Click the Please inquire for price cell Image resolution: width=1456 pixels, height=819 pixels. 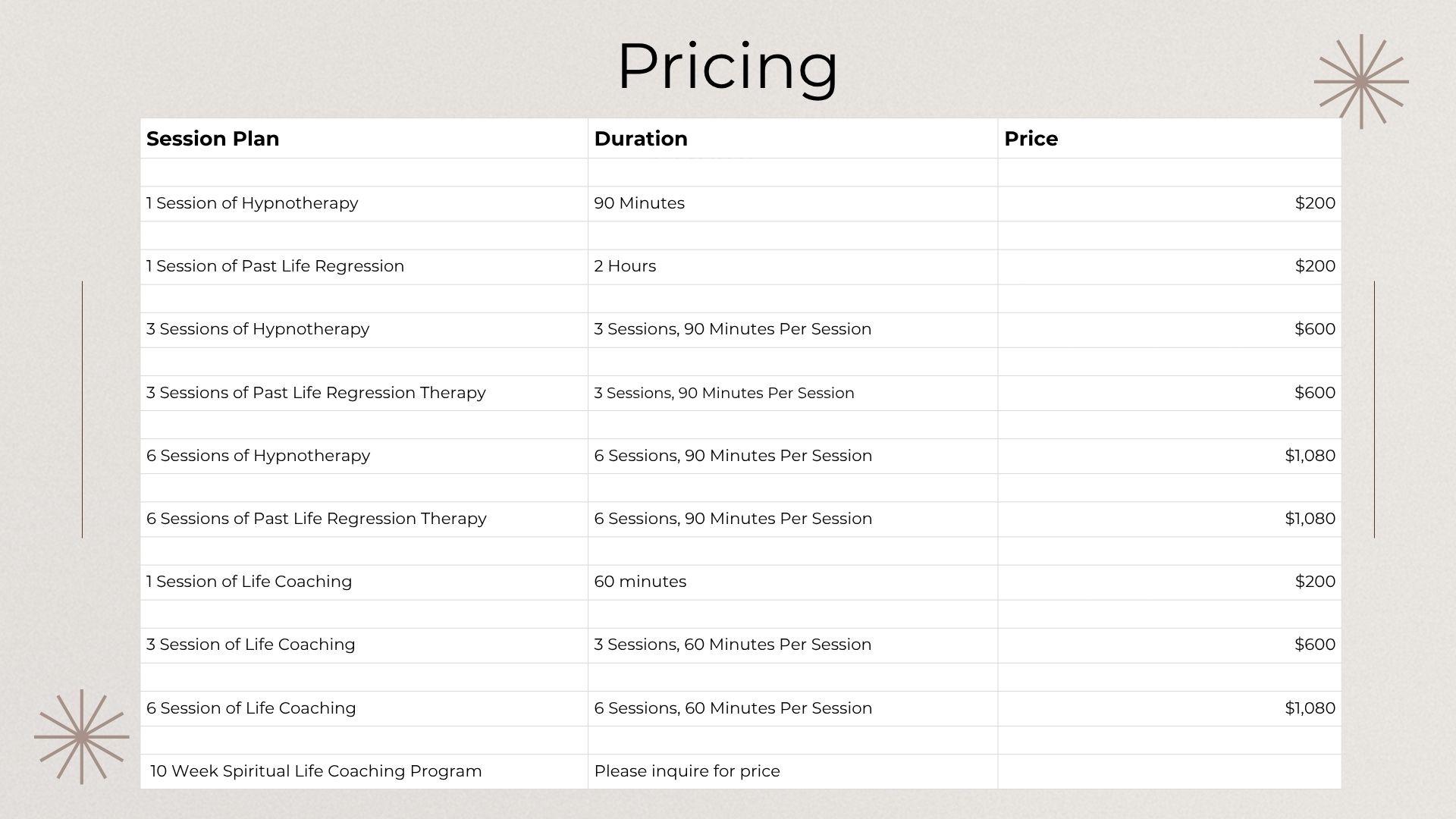pos(792,771)
